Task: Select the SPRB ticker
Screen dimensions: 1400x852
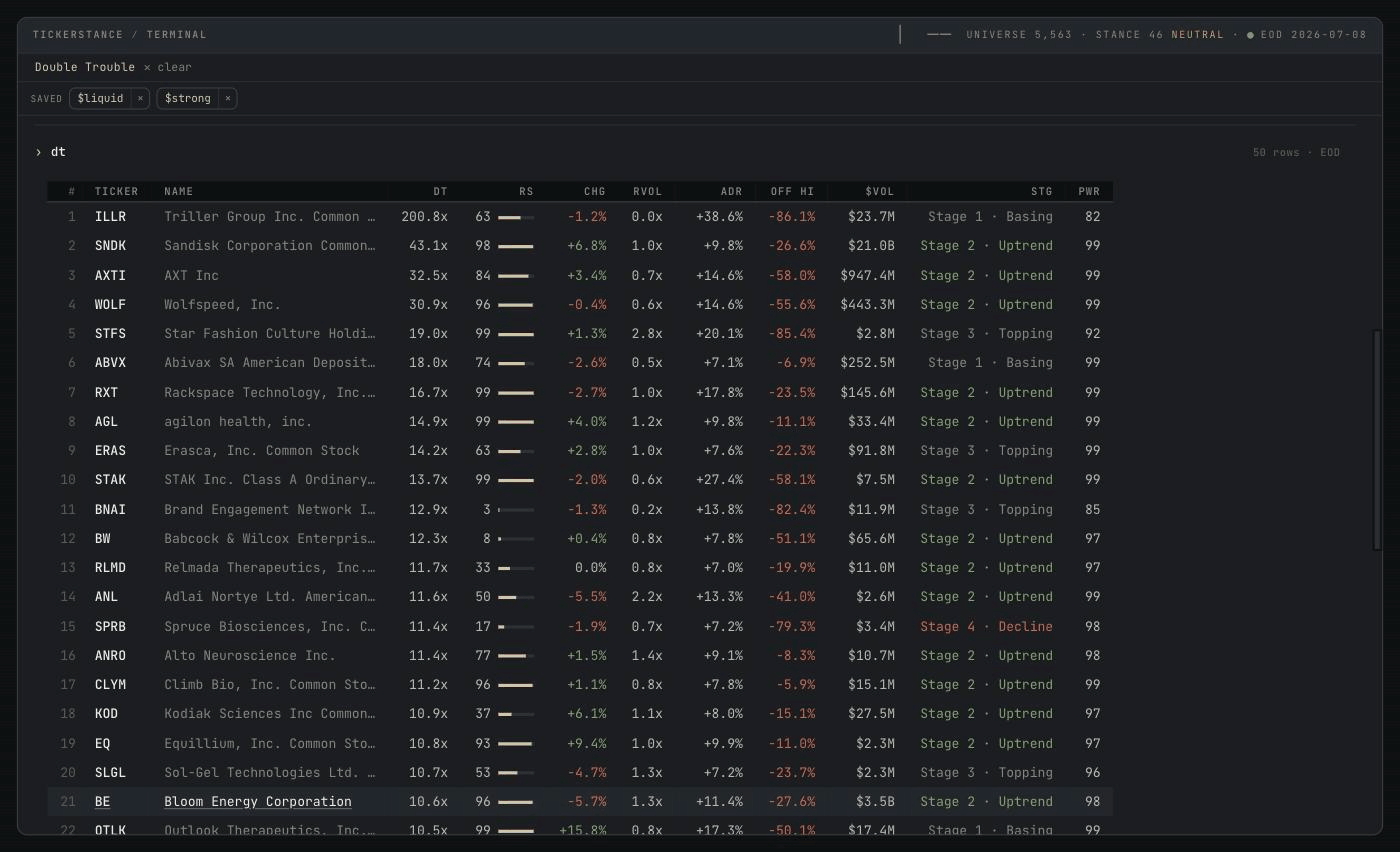Action: tap(110, 626)
